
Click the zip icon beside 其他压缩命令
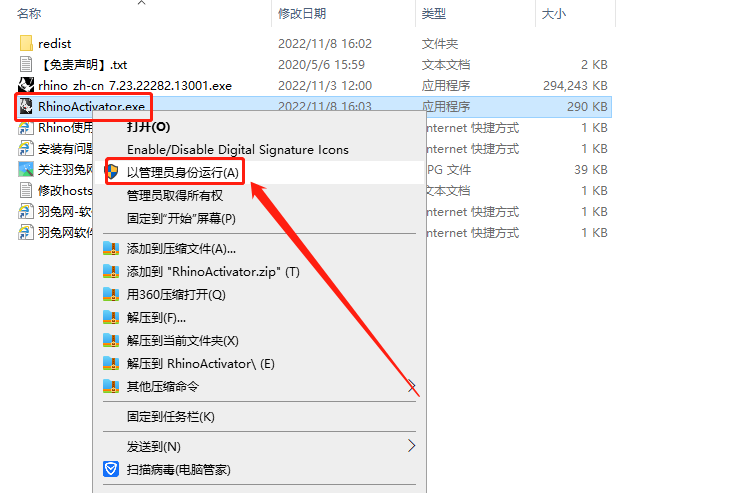pyautogui.click(x=111, y=387)
